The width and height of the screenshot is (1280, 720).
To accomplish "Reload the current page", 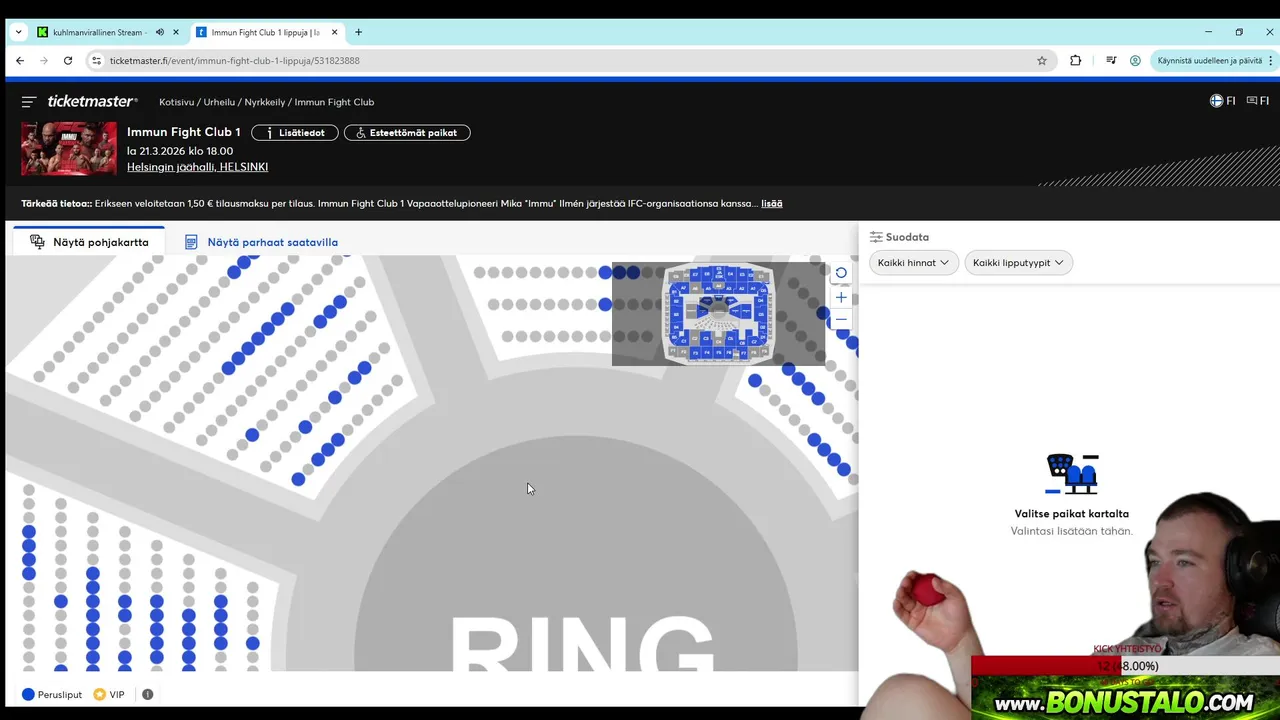I will click(x=68, y=60).
